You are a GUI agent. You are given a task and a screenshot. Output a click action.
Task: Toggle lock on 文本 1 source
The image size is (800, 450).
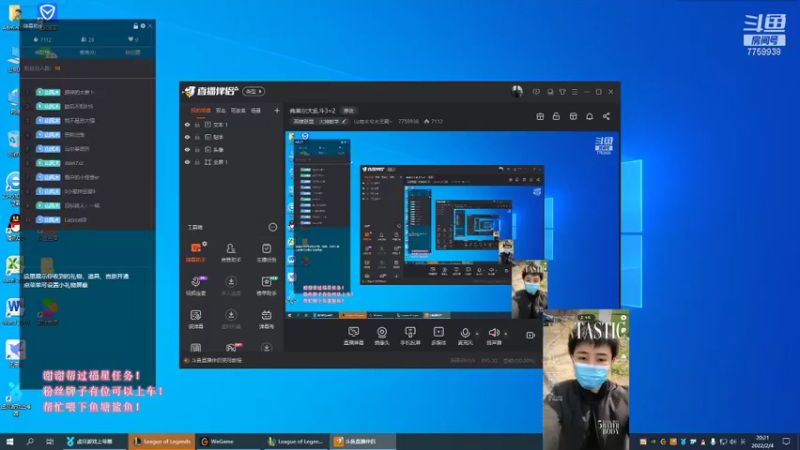[197, 124]
